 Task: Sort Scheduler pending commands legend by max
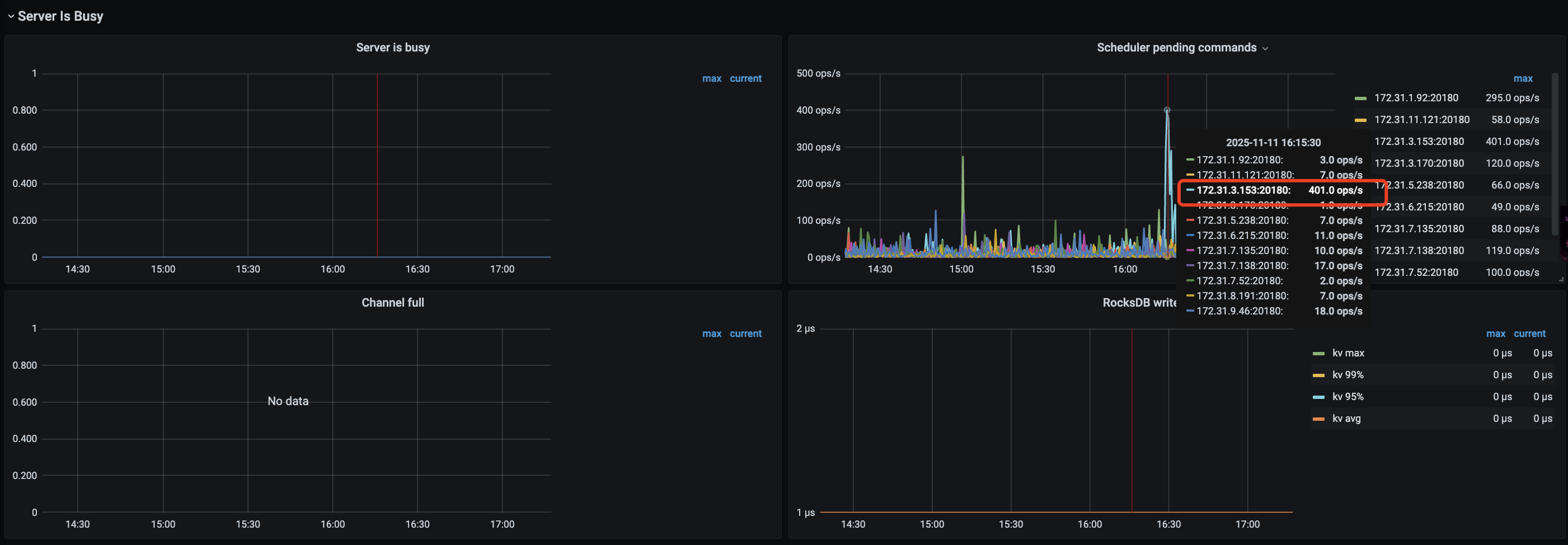[1522, 78]
